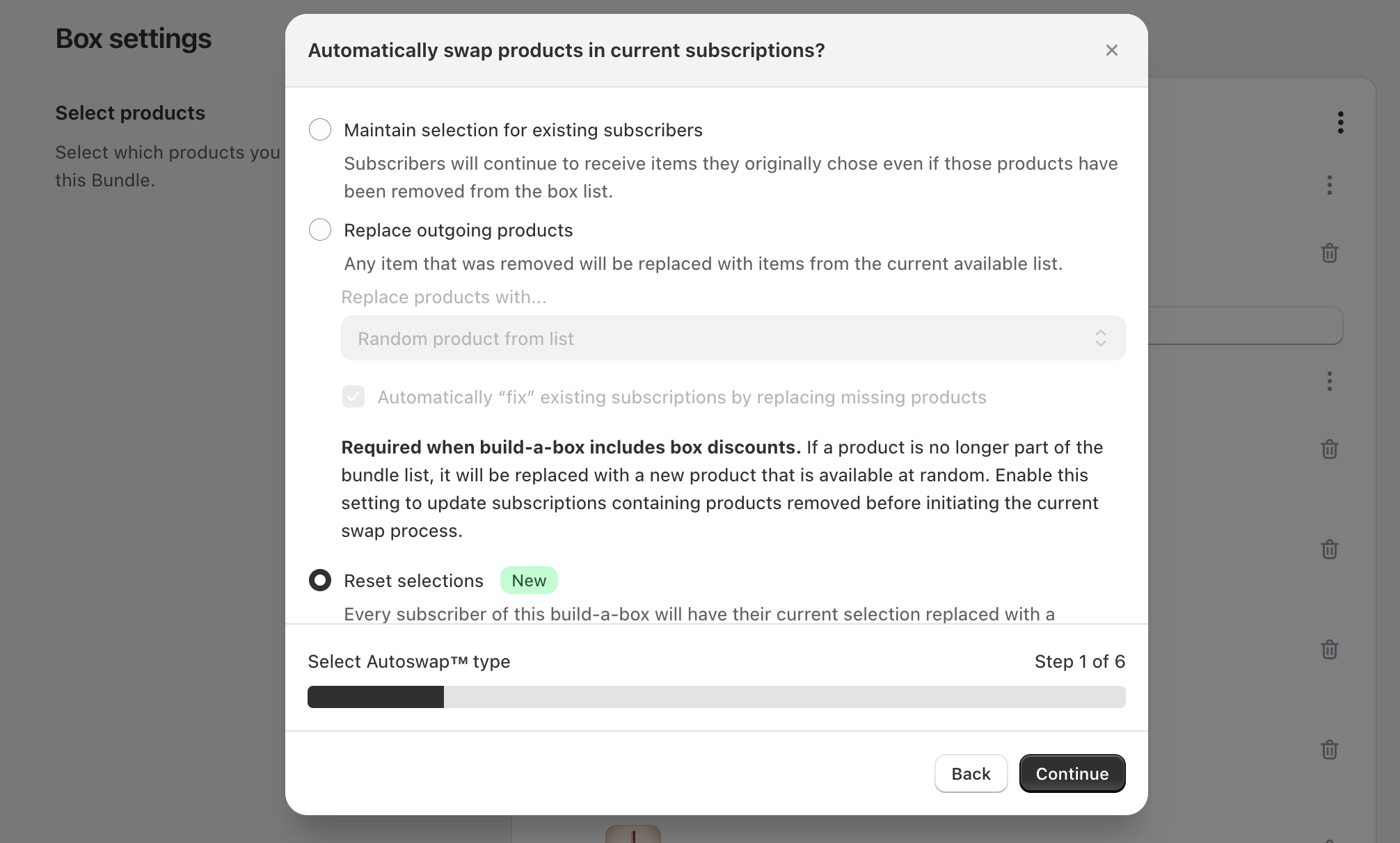Image resolution: width=1400 pixels, height=843 pixels.
Task: Open the bold three-dot menu at top right
Action: [1340, 122]
